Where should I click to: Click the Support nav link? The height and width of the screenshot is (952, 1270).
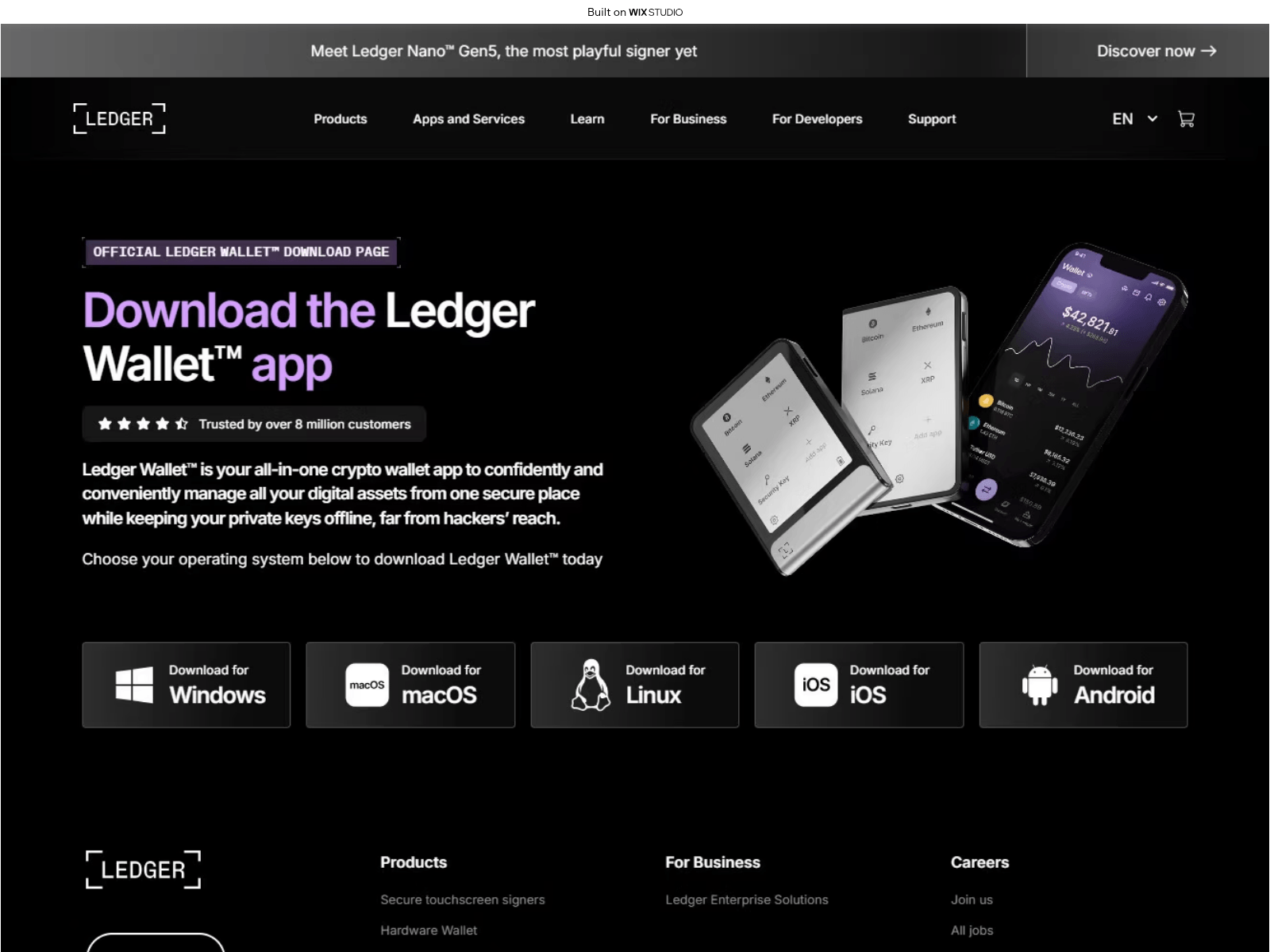click(x=932, y=119)
